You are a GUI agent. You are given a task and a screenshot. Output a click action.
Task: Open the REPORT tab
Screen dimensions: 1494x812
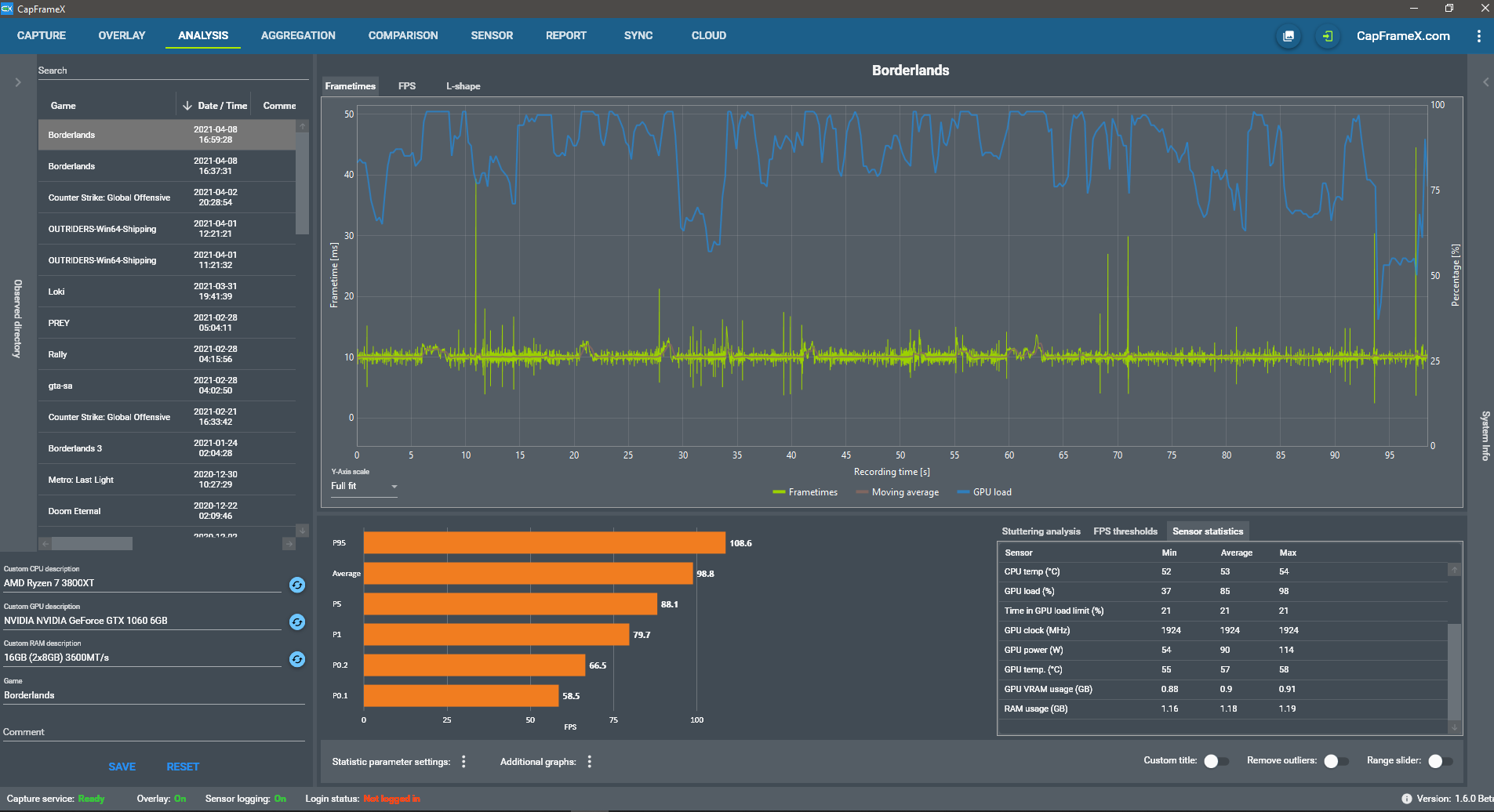tap(566, 36)
